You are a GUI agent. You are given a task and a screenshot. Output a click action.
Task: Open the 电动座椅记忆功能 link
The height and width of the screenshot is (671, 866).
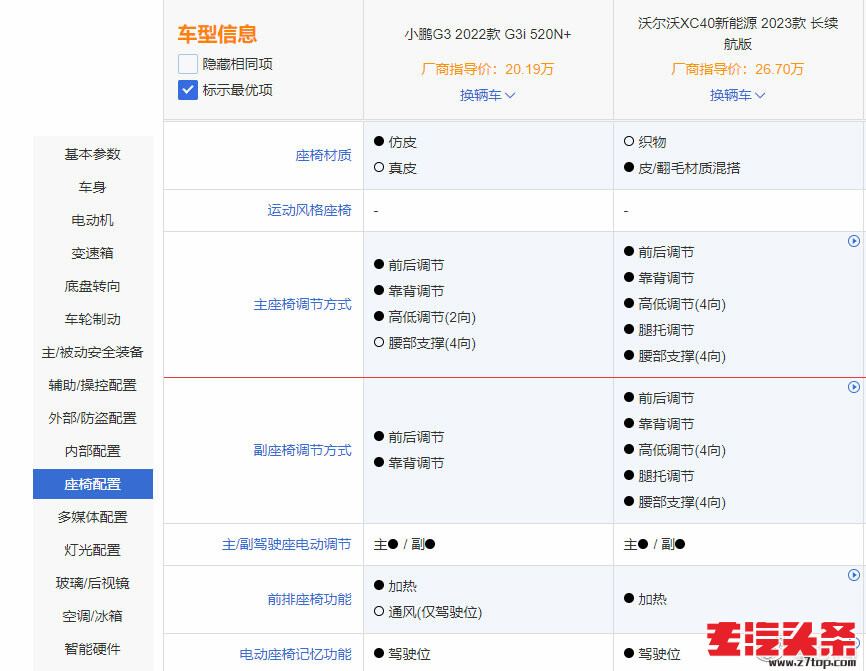point(295,654)
